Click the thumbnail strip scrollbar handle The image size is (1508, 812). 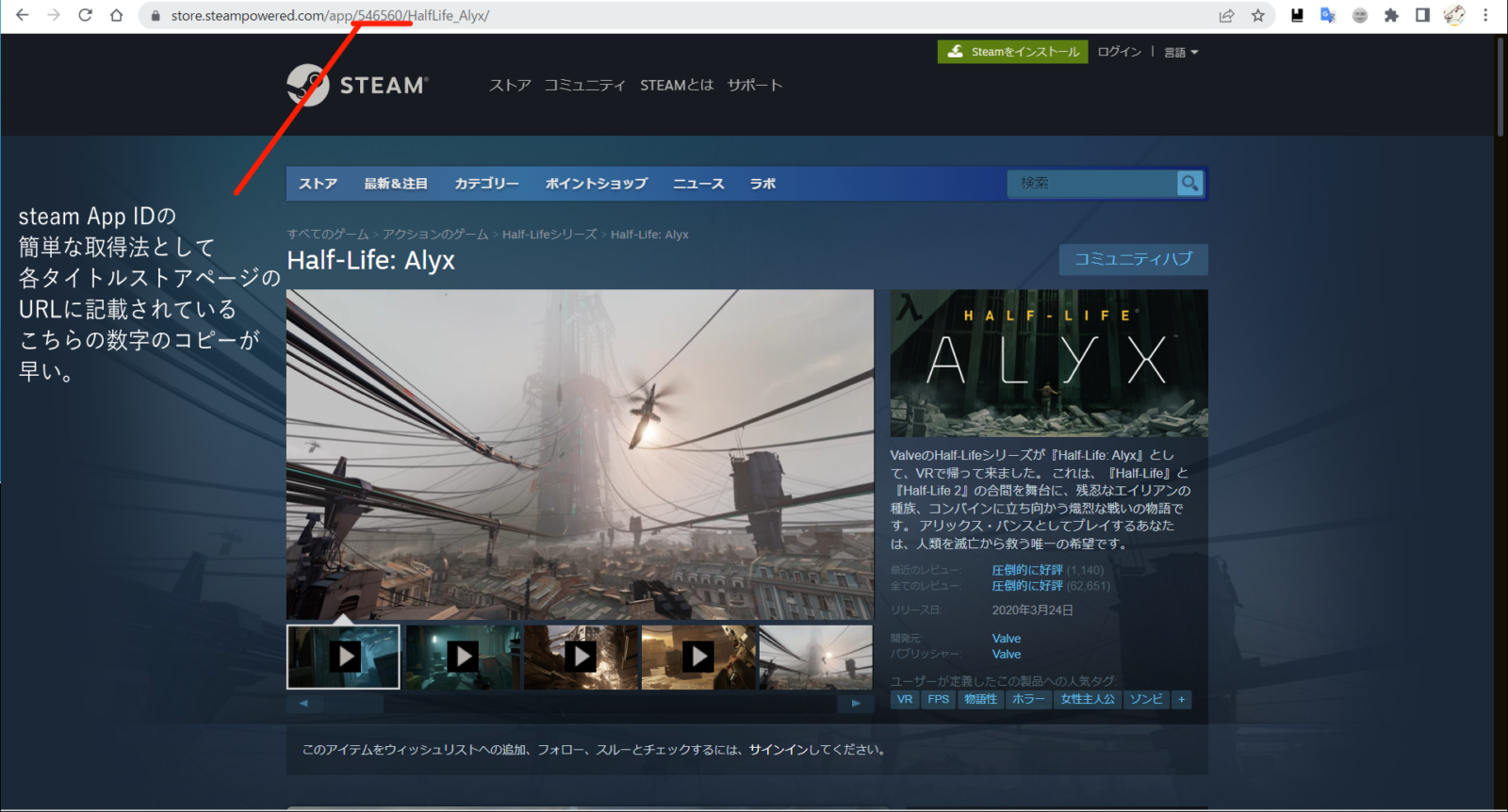tap(352, 704)
